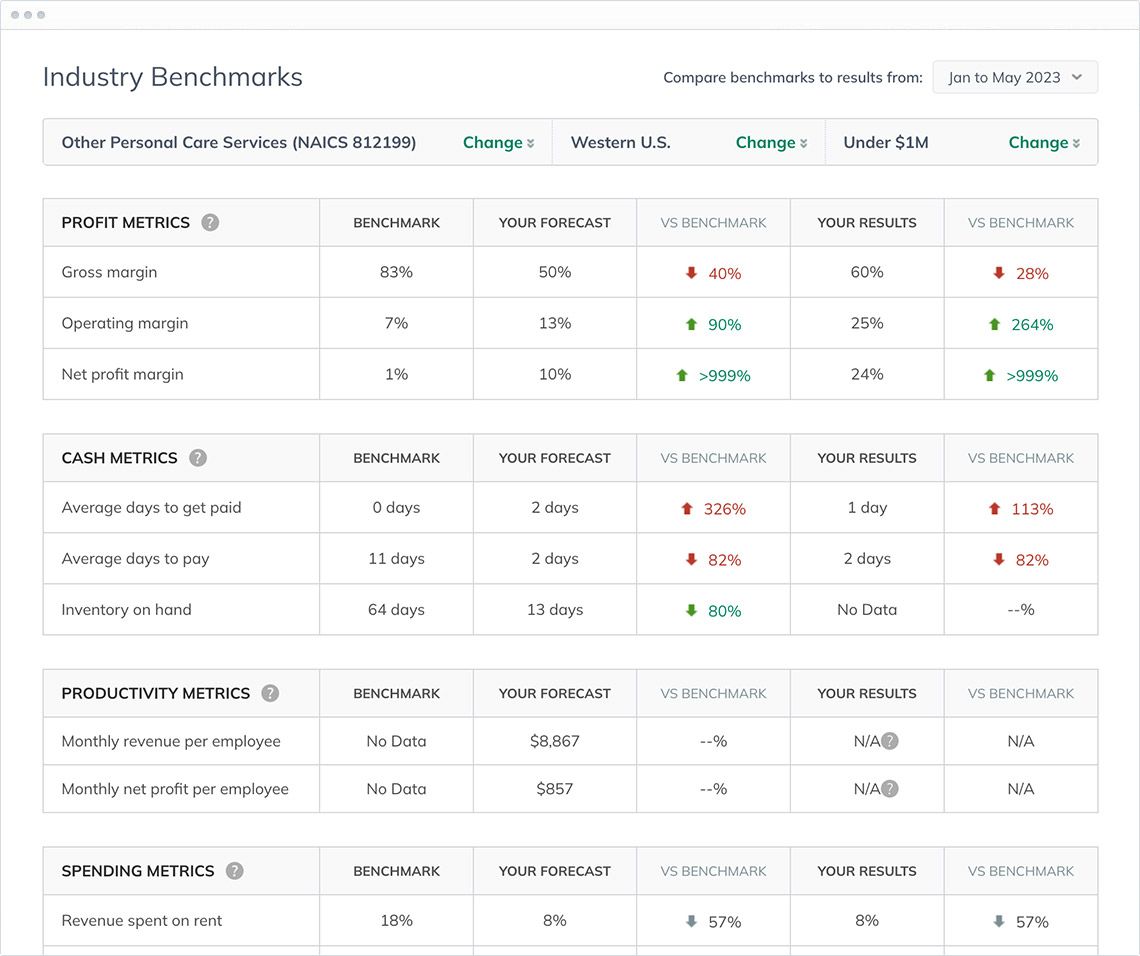Click green up arrow in Net profit margin results comparison

990,375
